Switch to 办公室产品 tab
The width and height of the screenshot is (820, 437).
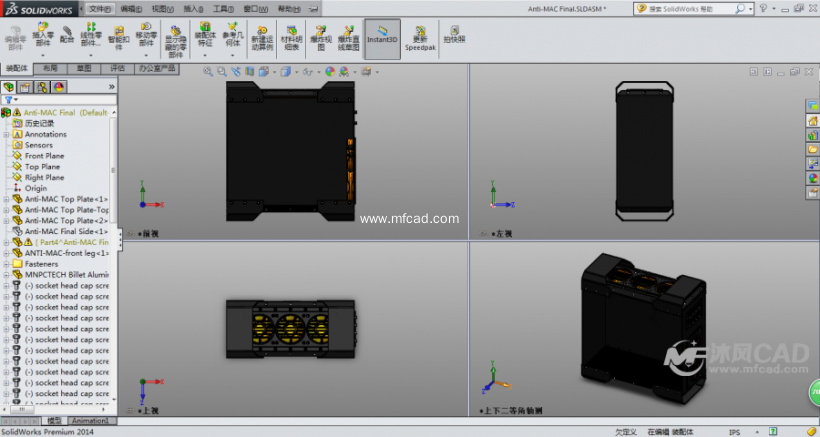coord(157,68)
